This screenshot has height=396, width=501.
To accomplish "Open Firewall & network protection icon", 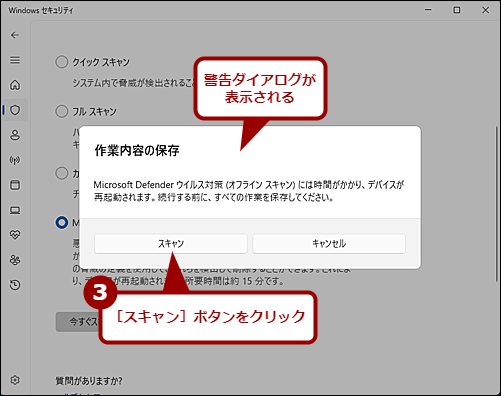I will pyautogui.click(x=15, y=160).
